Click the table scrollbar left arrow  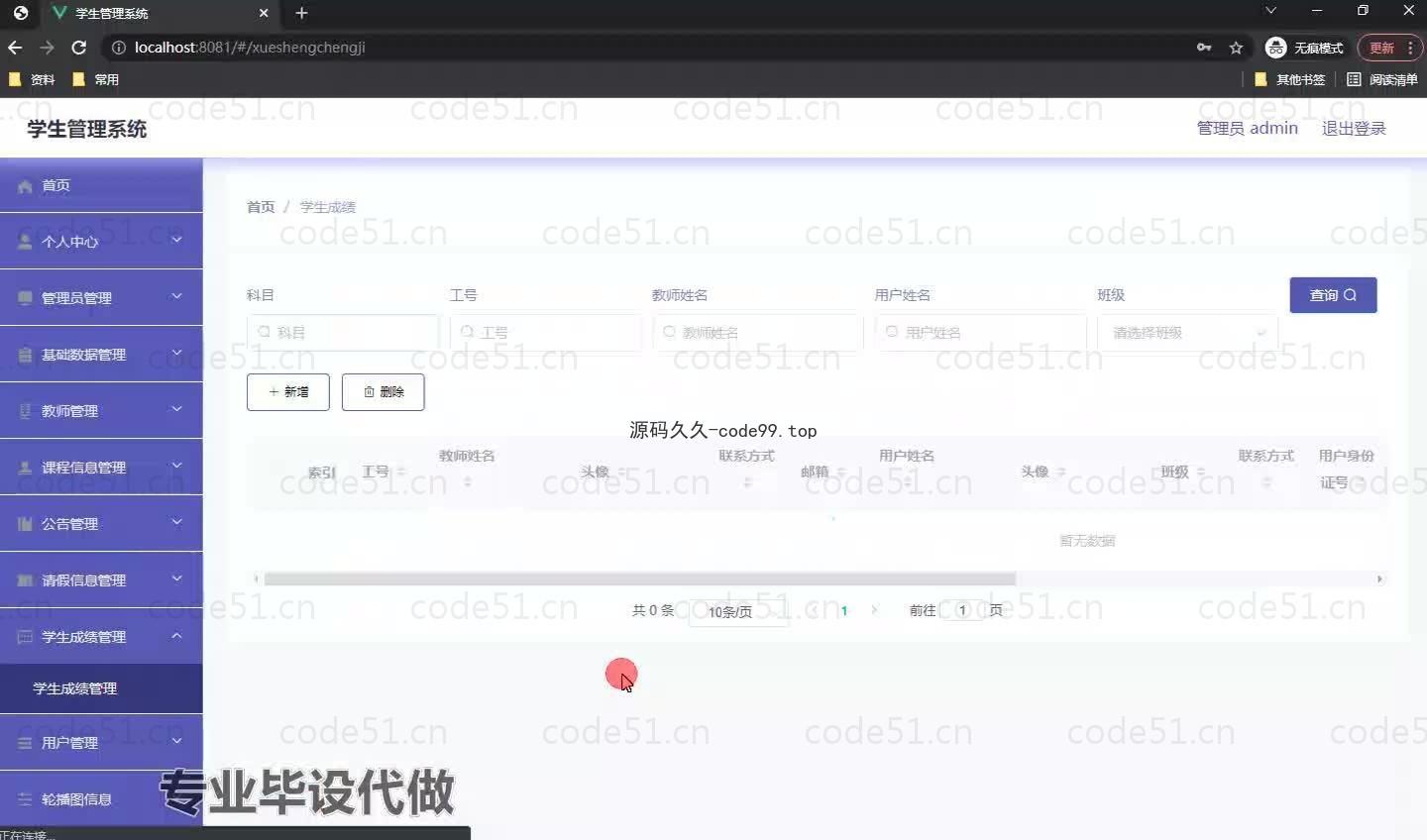click(x=256, y=579)
